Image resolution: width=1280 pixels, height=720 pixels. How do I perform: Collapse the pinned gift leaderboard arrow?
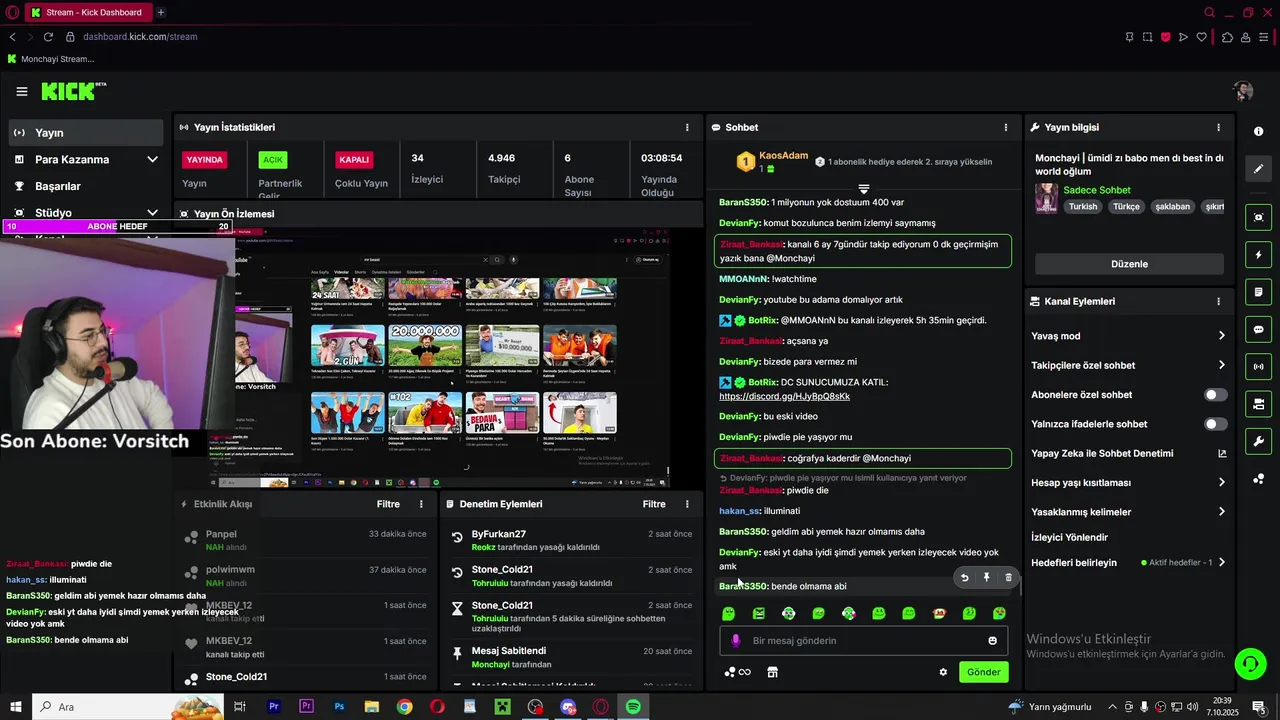[864, 189]
